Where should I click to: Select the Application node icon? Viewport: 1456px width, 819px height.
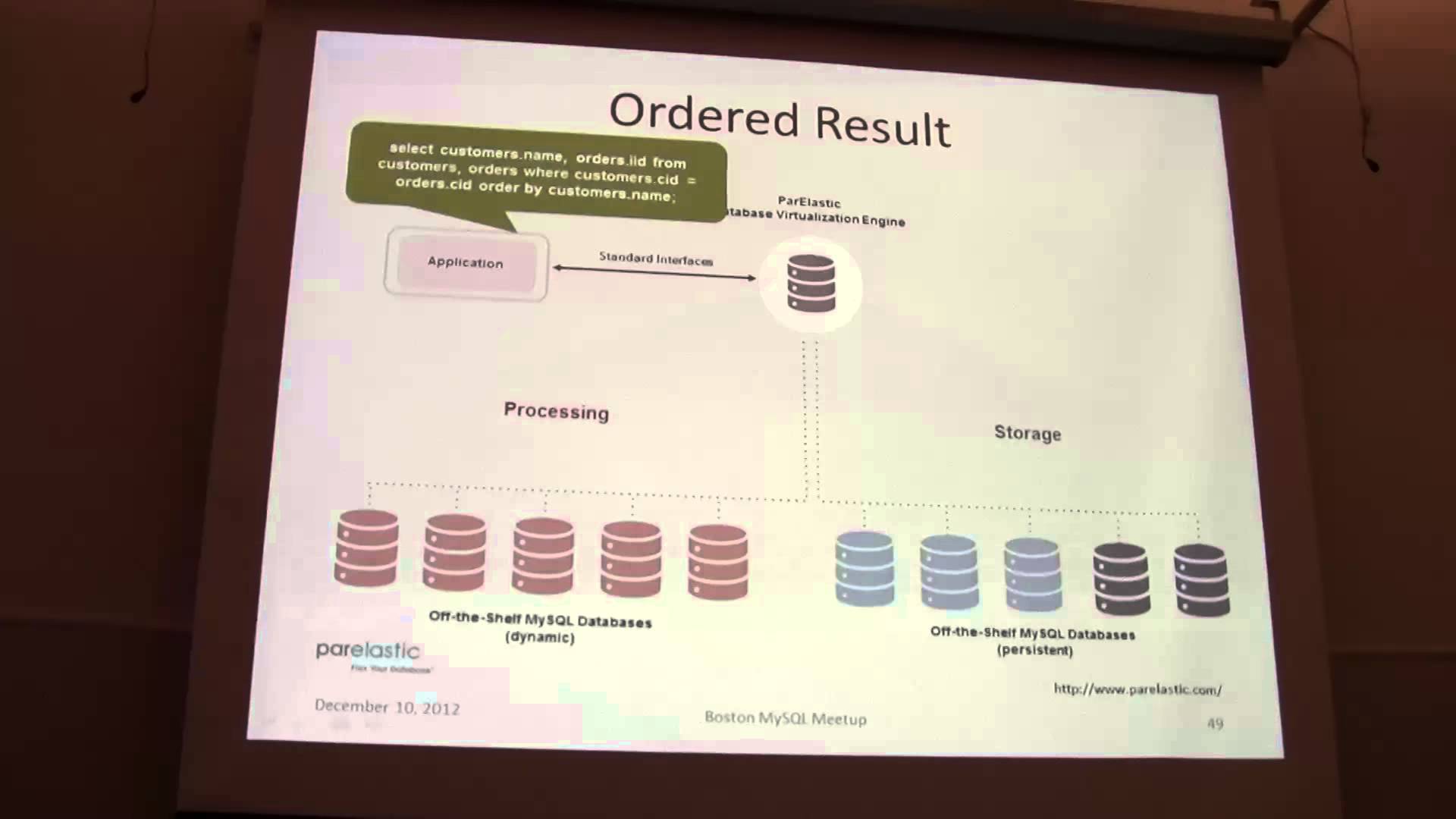(465, 263)
